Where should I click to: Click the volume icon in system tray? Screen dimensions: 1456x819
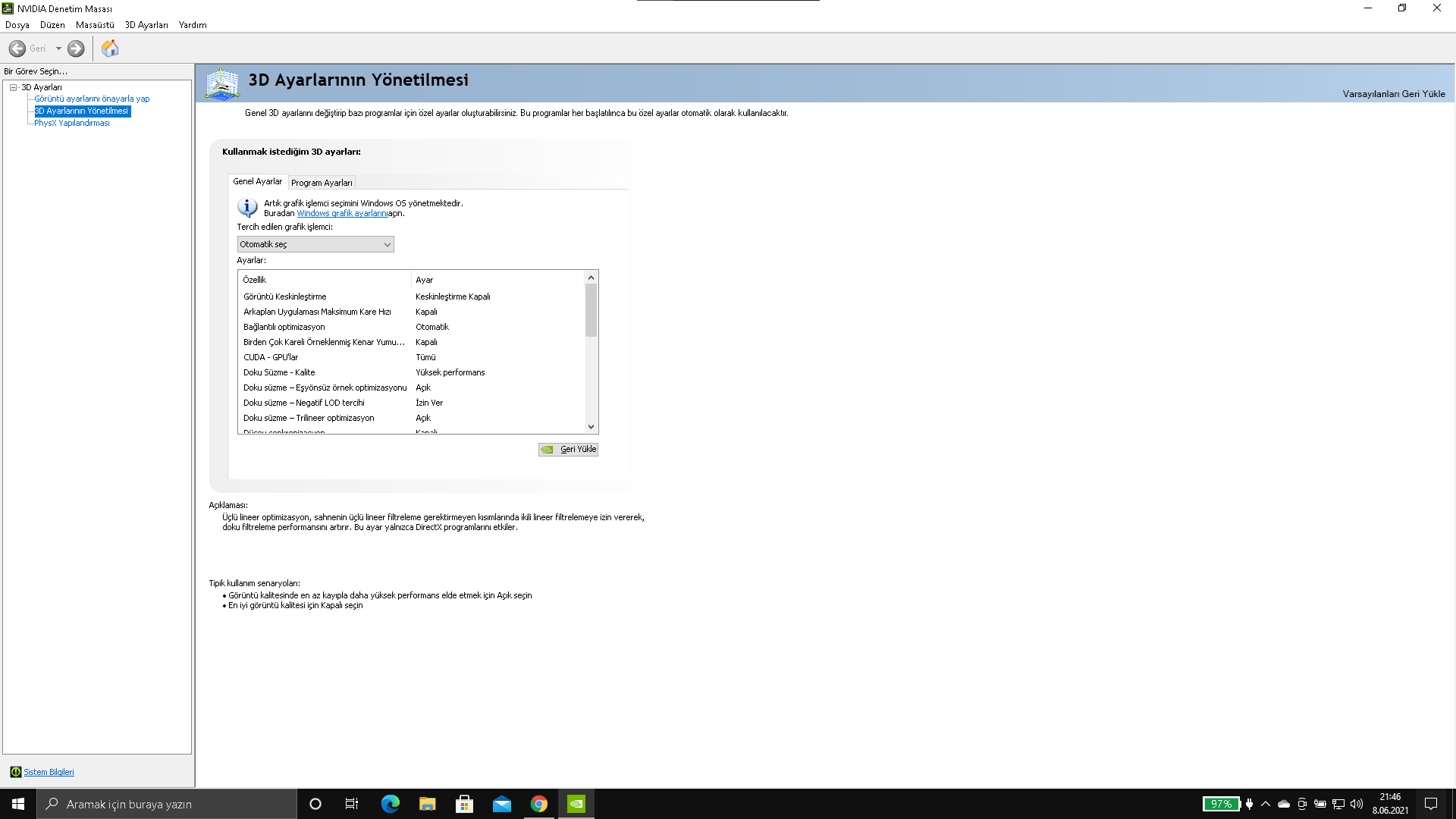pyautogui.click(x=1357, y=804)
